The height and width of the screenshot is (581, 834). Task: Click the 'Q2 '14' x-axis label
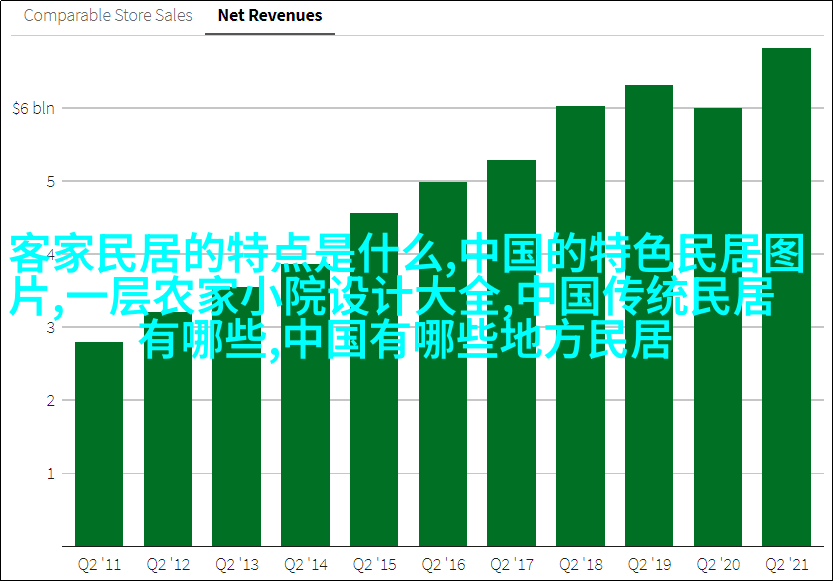(305, 564)
